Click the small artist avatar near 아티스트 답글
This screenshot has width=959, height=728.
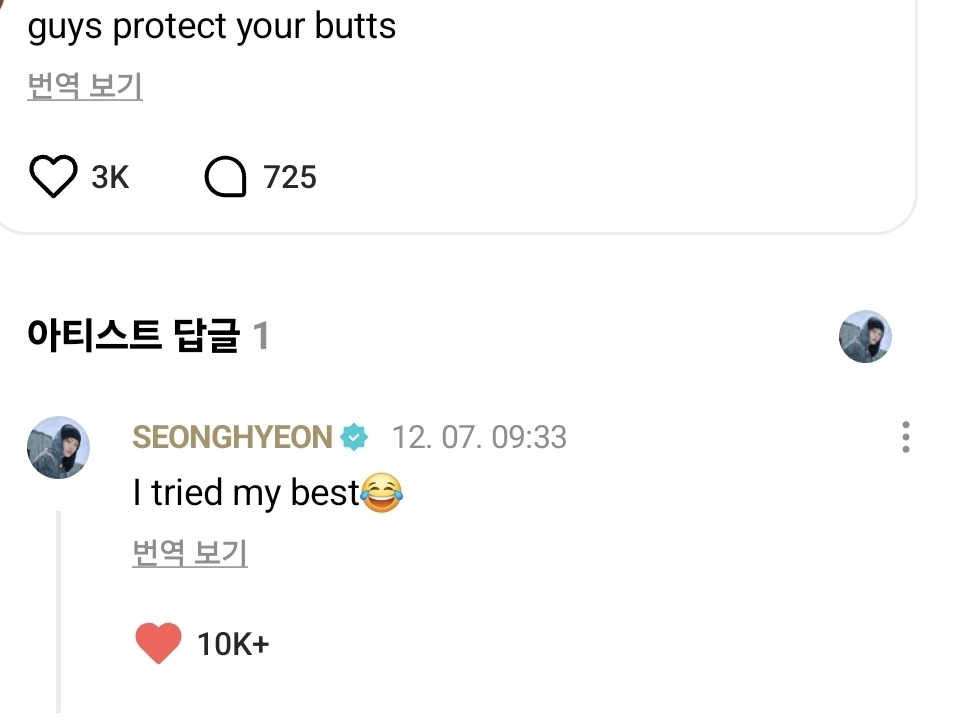click(x=864, y=337)
